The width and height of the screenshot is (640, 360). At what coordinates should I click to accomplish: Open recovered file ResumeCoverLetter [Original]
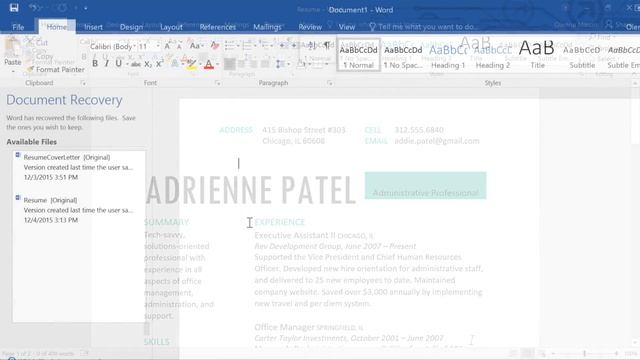(x=78, y=167)
